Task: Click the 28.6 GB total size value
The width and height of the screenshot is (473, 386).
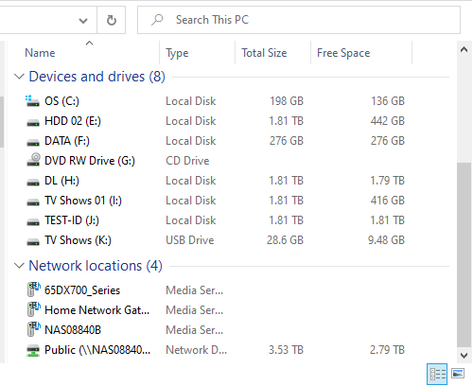Action: click(x=285, y=240)
